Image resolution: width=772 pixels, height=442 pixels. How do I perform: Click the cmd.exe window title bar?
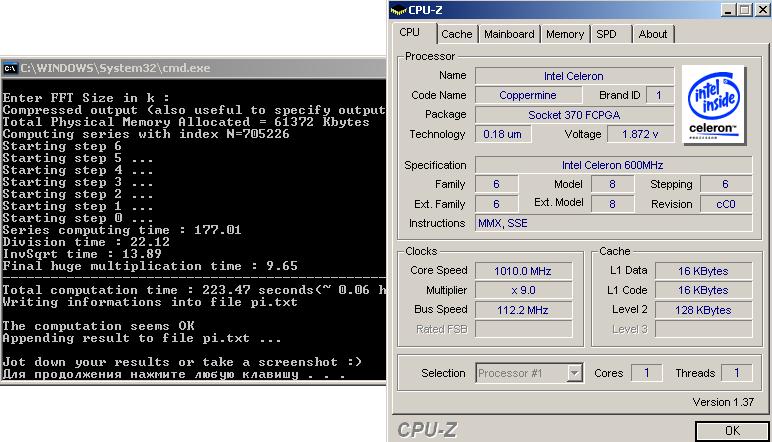point(193,68)
